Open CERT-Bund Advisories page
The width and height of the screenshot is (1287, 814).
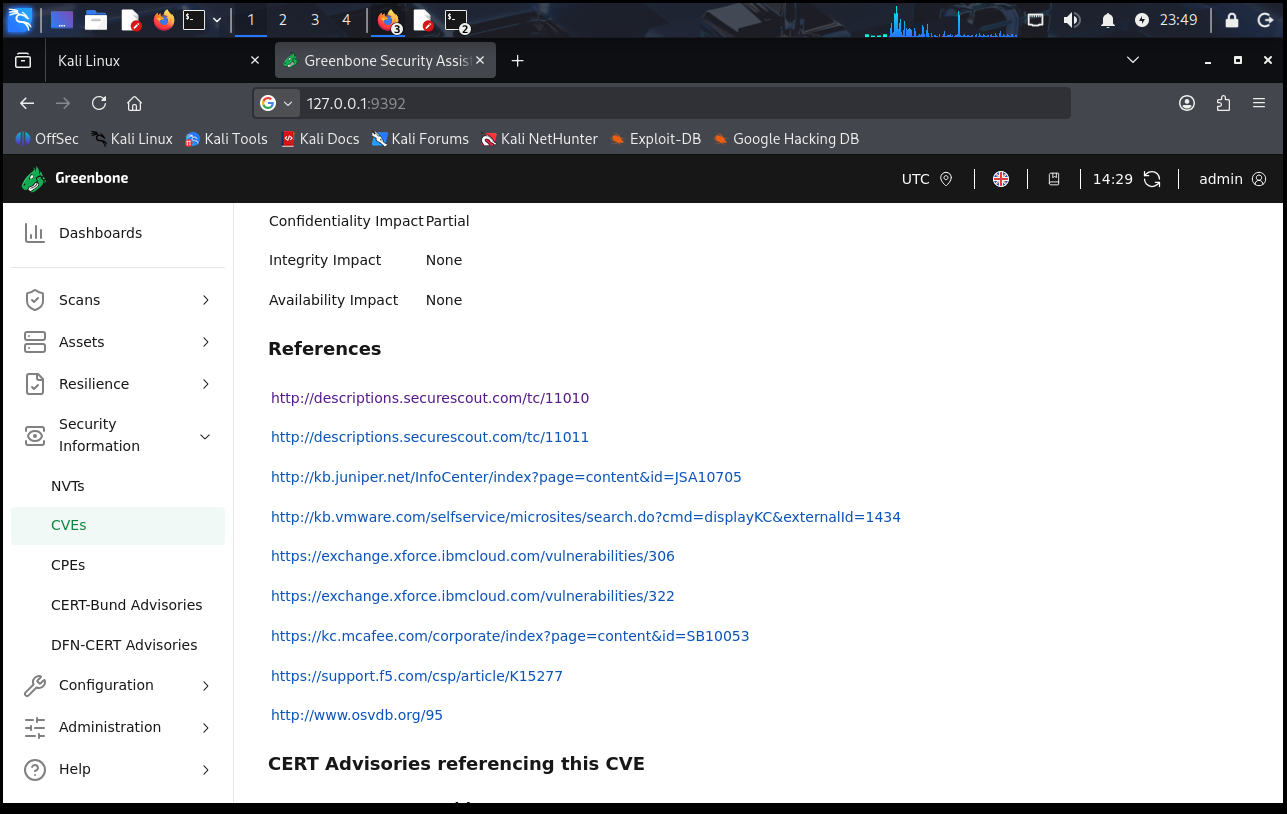click(x=126, y=605)
